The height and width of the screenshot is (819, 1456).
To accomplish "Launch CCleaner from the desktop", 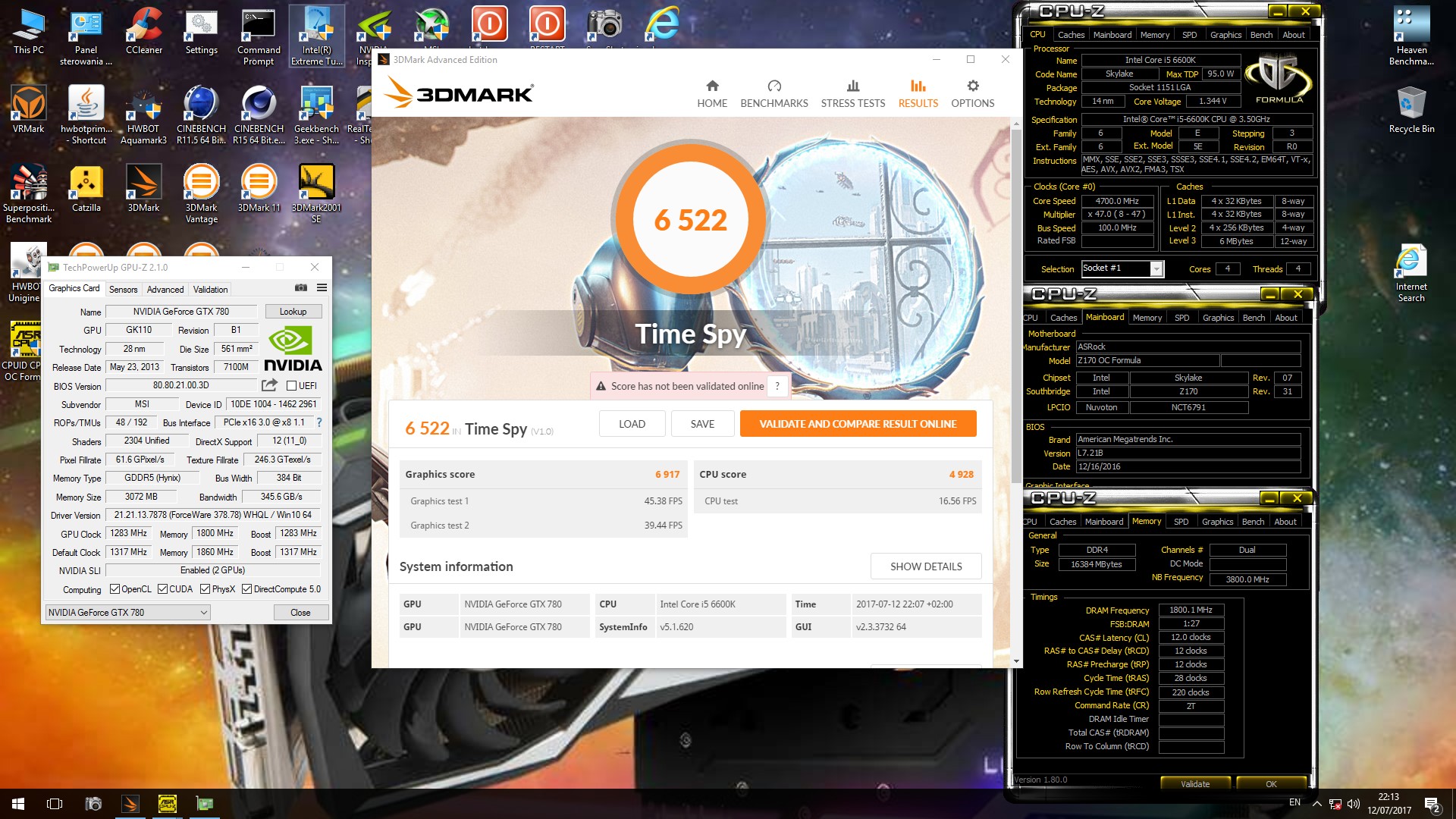I will [144, 32].
